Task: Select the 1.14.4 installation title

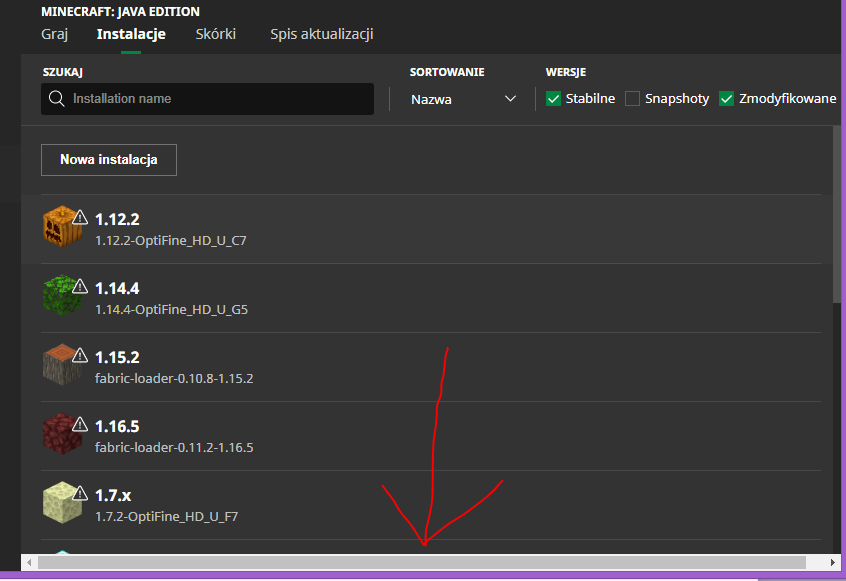Action: click(x=117, y=289)
